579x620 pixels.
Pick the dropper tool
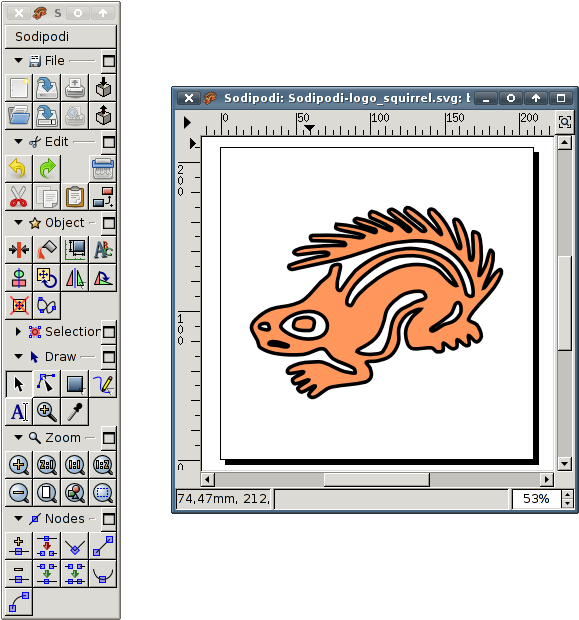(x=75, y=412)
